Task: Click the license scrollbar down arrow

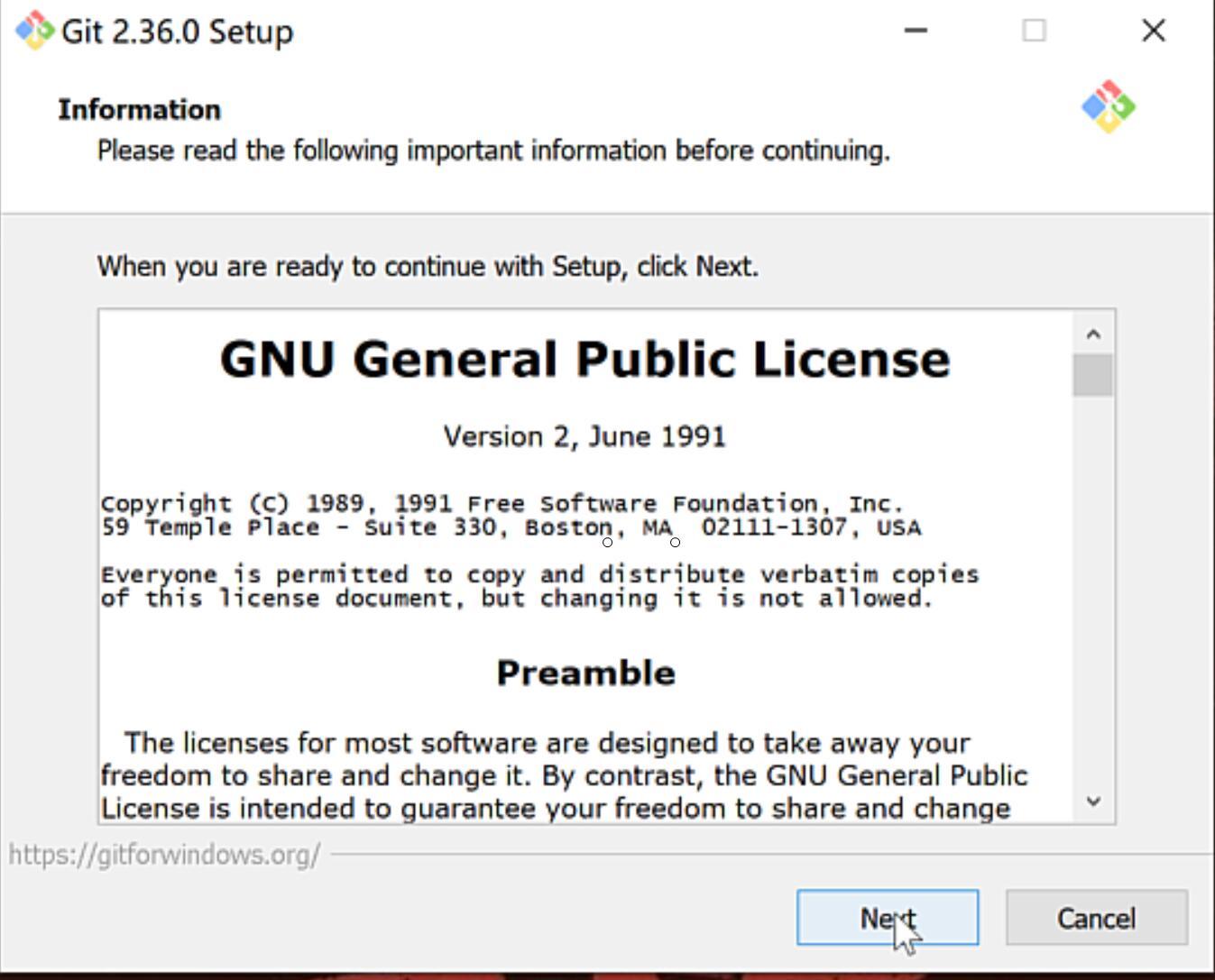Action: [1093, 801]
